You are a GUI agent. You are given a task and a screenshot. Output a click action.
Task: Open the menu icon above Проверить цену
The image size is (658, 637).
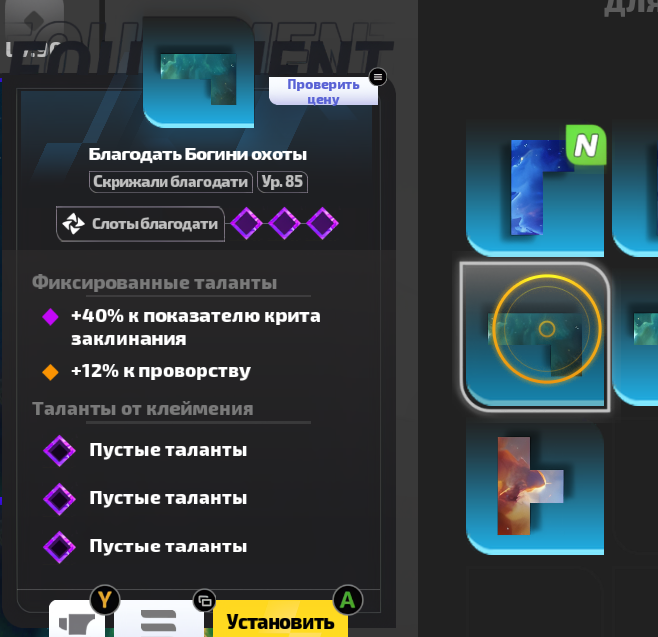(378, 77)
